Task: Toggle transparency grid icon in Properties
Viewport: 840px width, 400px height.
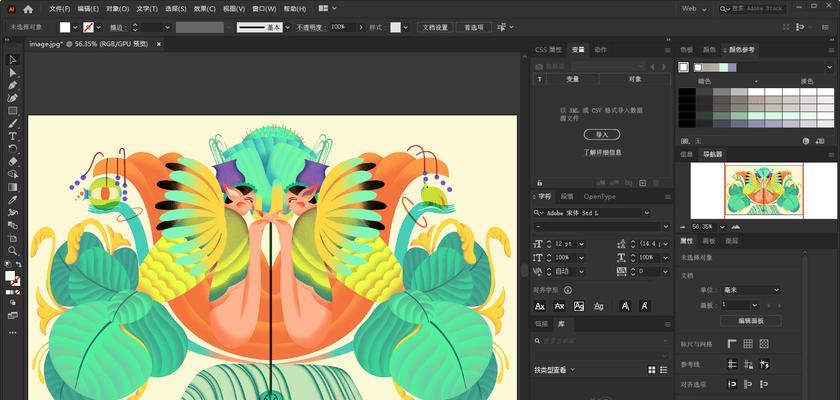Action: pos(764,344)
